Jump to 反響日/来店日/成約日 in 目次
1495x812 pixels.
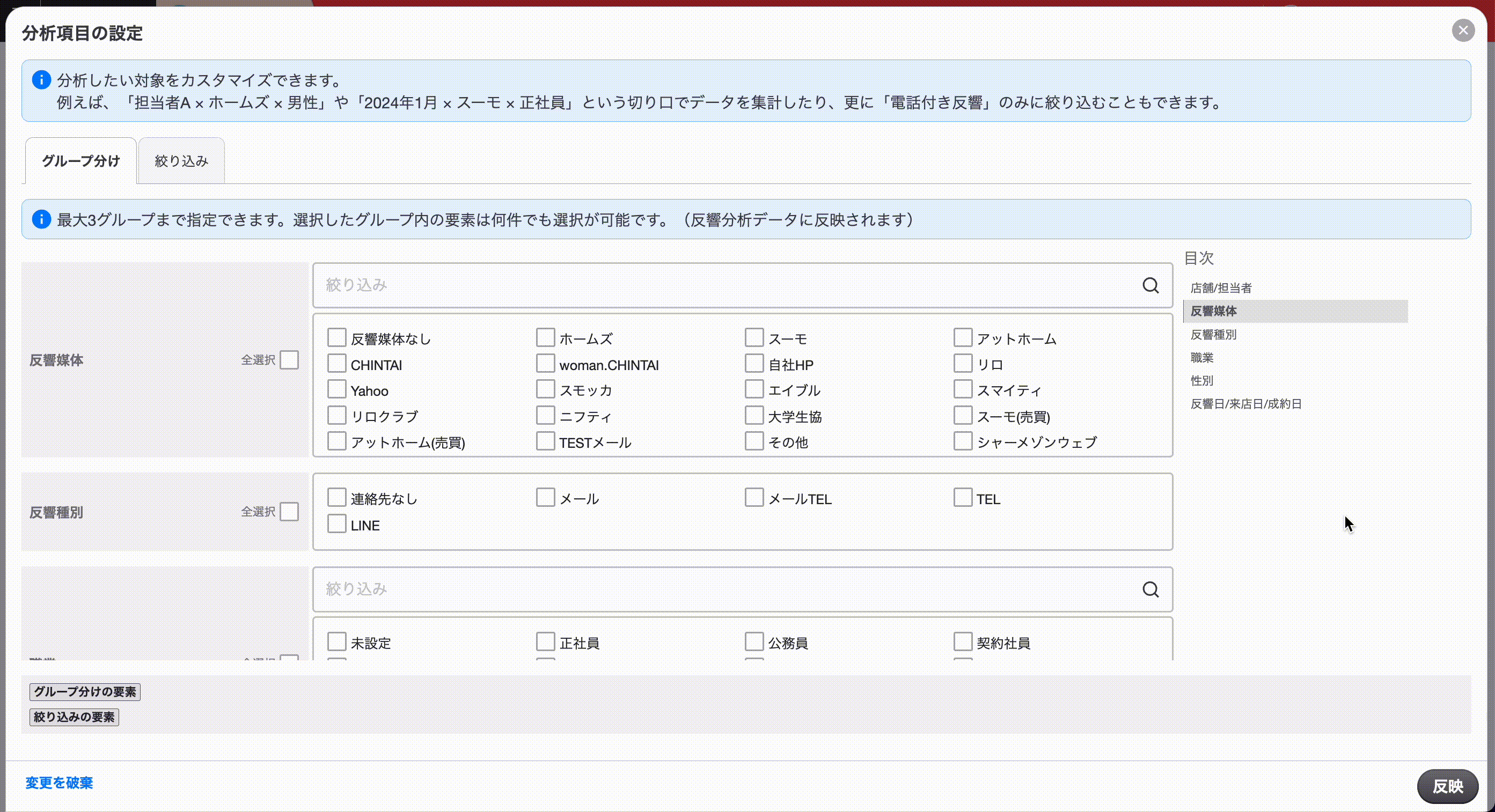tap(1245, 404)
